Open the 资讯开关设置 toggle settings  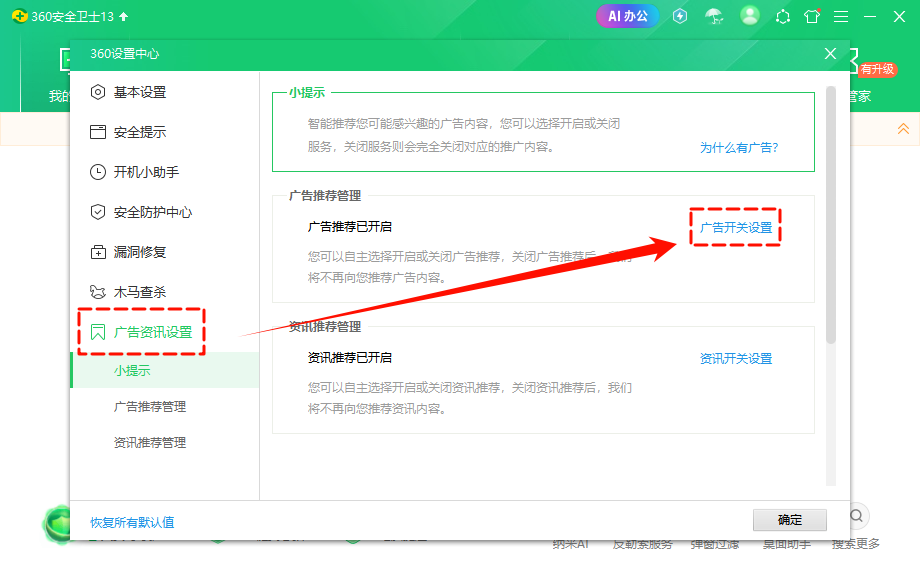click(735, 358)
